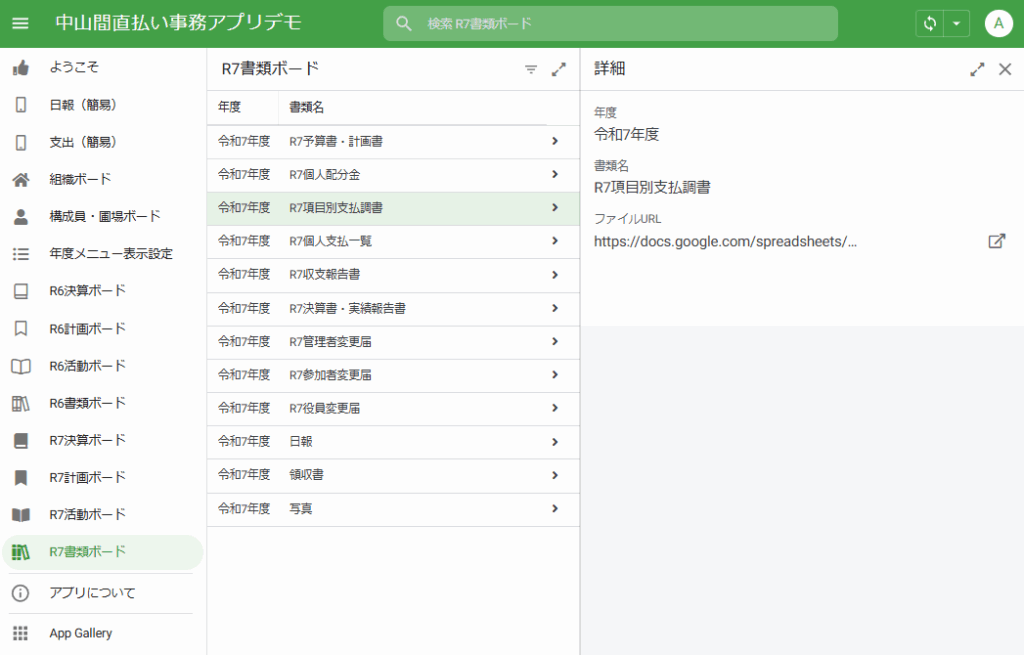Expand the 詳細 panel to fullscreen
The width and height of the screenshot is (1024, 655).
(x=977, y=69)
